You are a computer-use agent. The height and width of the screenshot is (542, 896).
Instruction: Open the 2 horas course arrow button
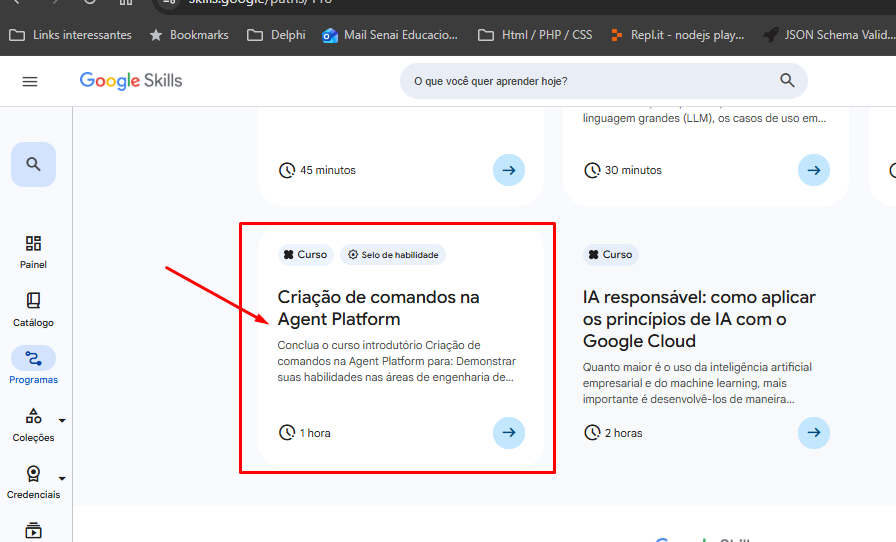click(814, 433)
